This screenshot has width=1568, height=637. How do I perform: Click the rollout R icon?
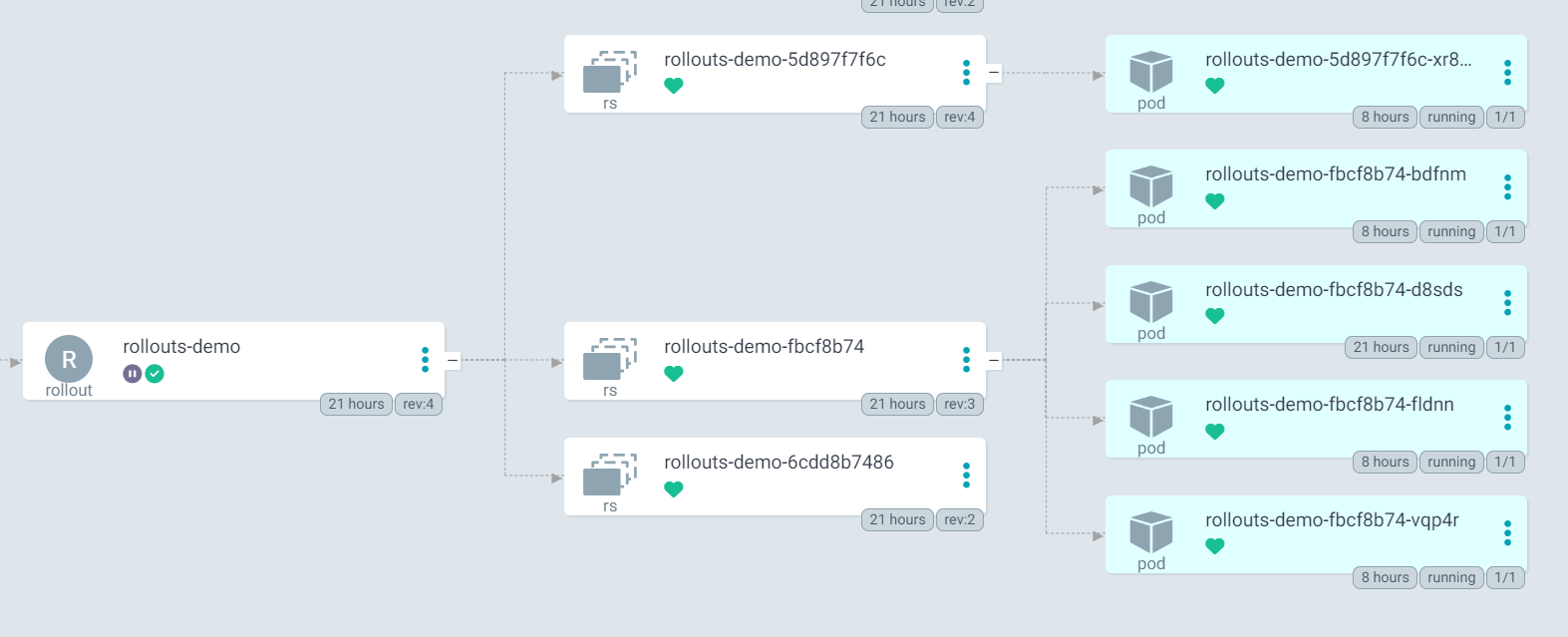(x=69, y=359)
